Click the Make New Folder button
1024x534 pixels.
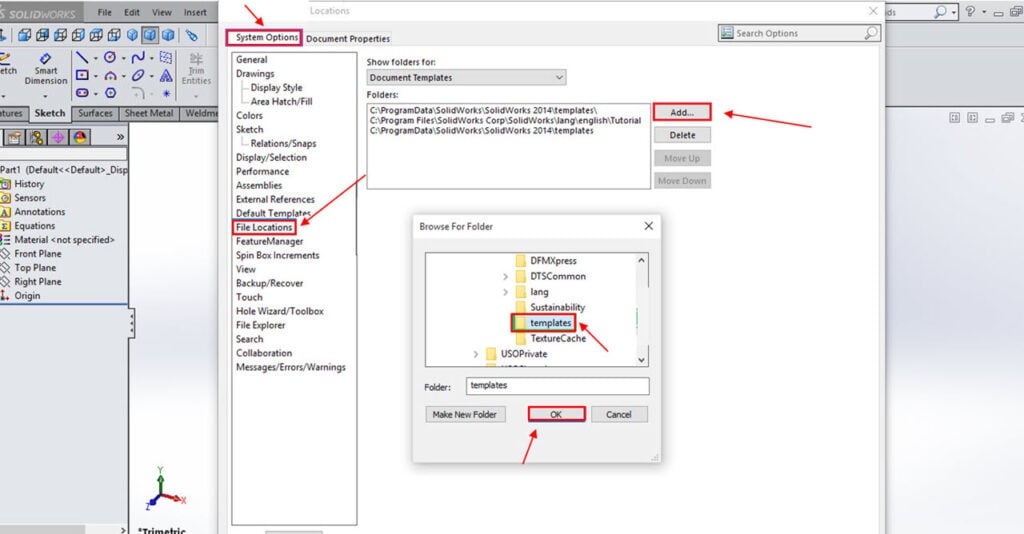pos(465,415)
